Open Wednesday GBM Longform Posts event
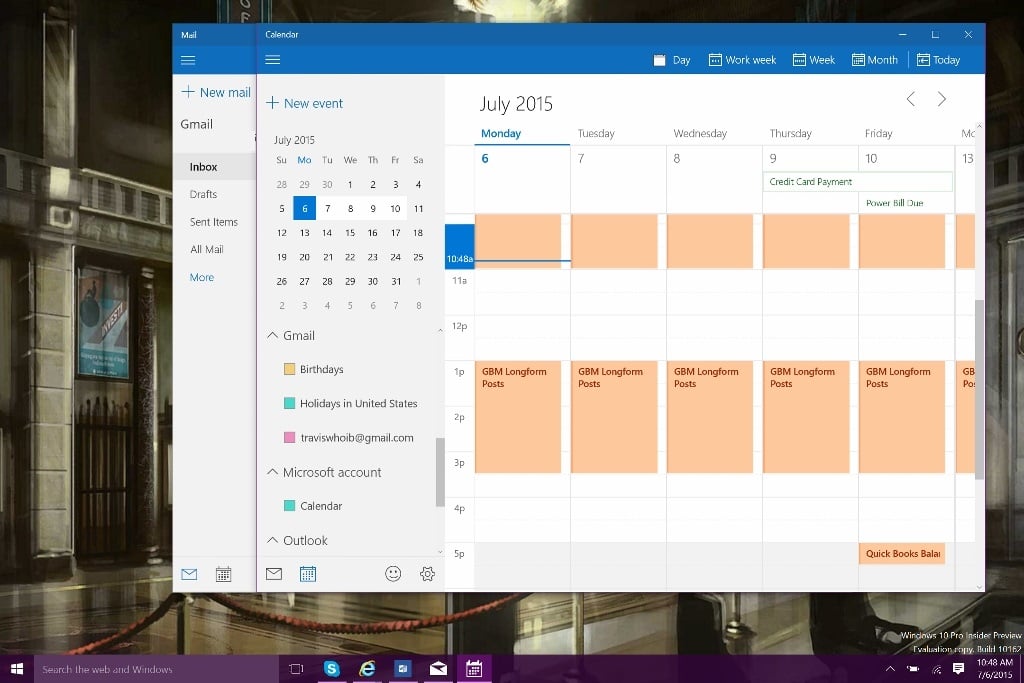This screenshot has width=1024, height=683. click(x=710, y=417)
